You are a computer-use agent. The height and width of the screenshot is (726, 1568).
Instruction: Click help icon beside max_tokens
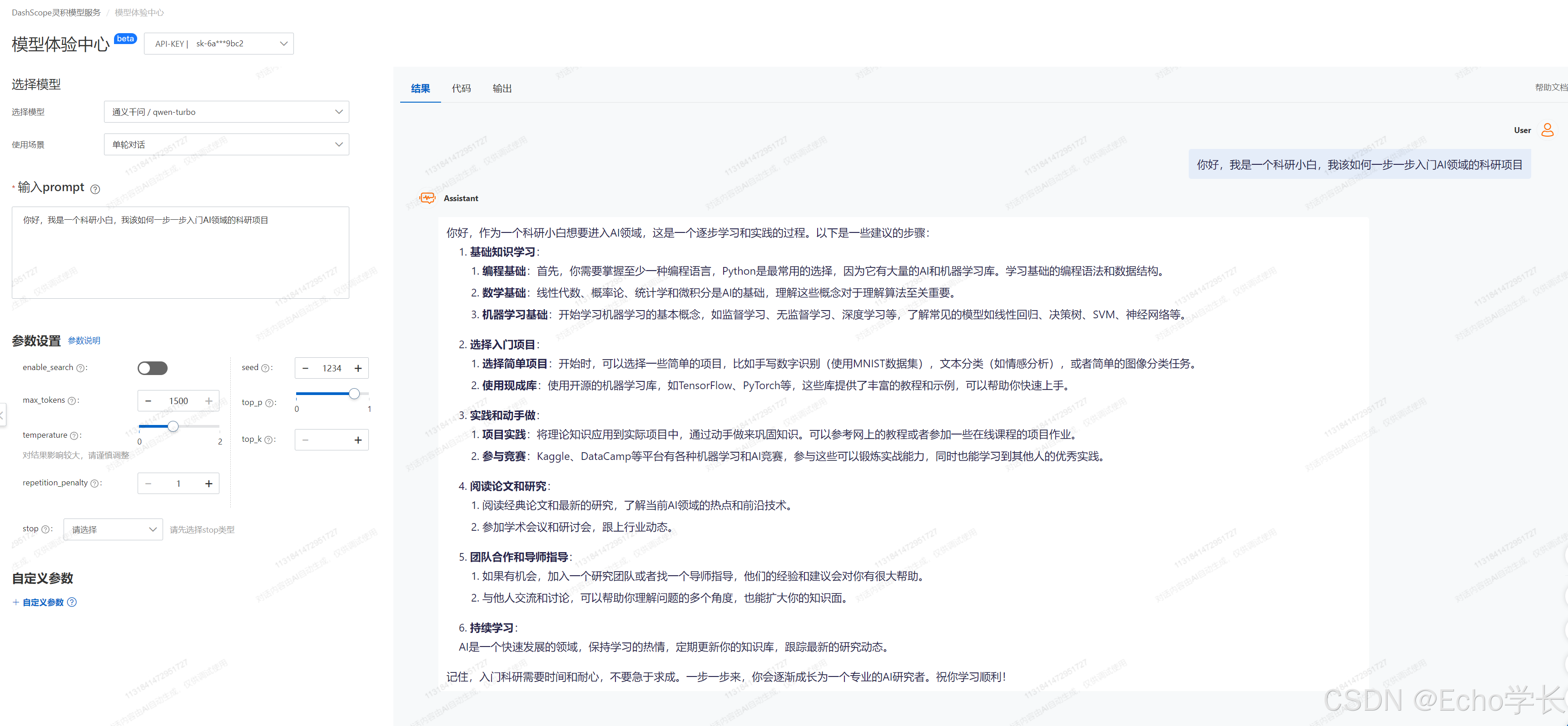[72, 401]
